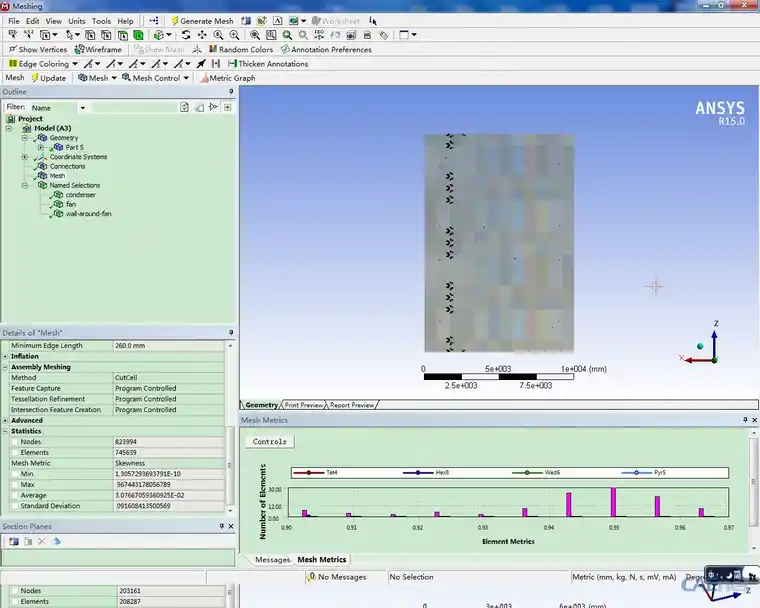
Task: Expand the Part 5 tree node
Action: [x=41, y=147]
